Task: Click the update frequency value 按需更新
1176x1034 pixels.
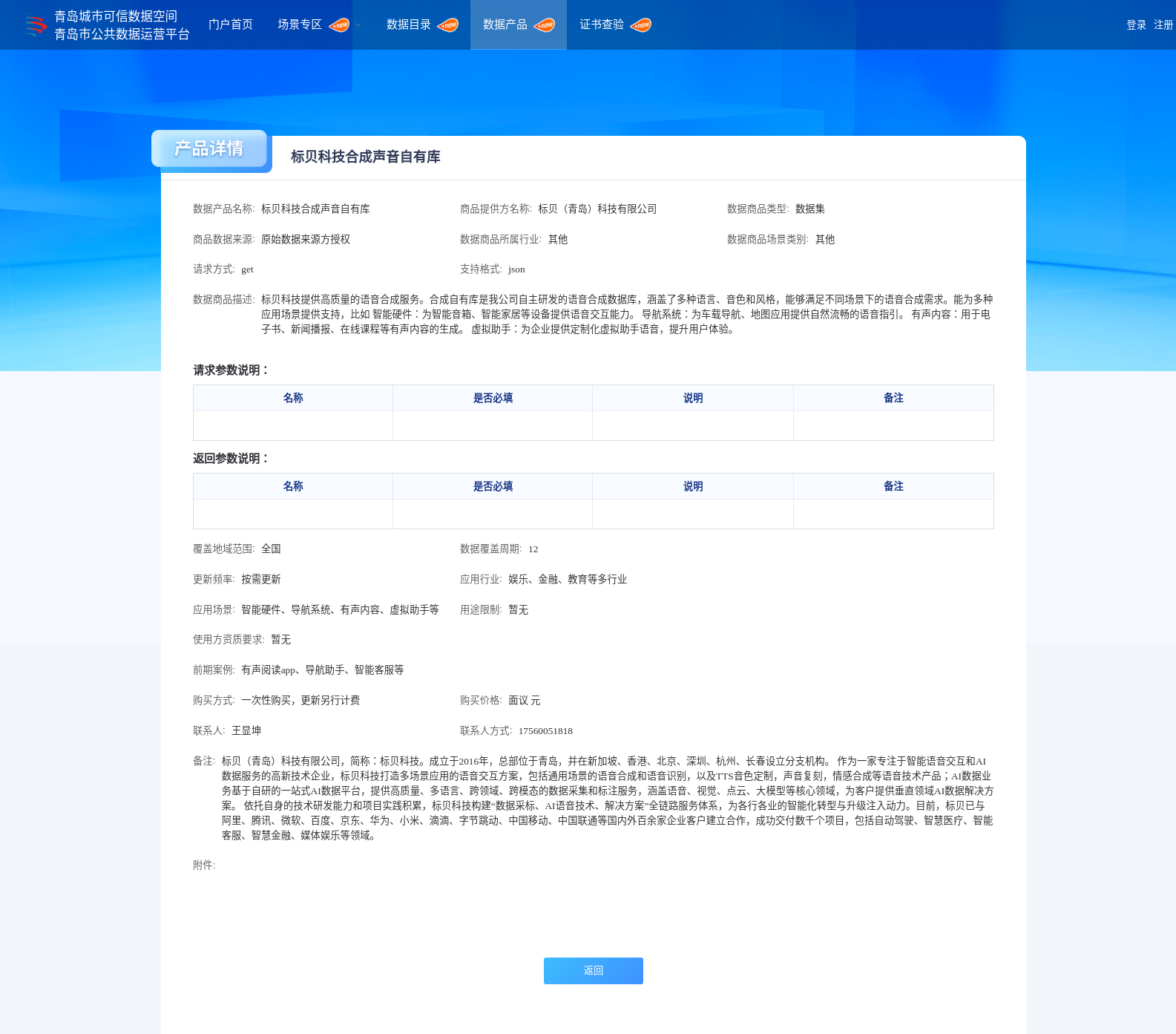Action: coord(261,580)
